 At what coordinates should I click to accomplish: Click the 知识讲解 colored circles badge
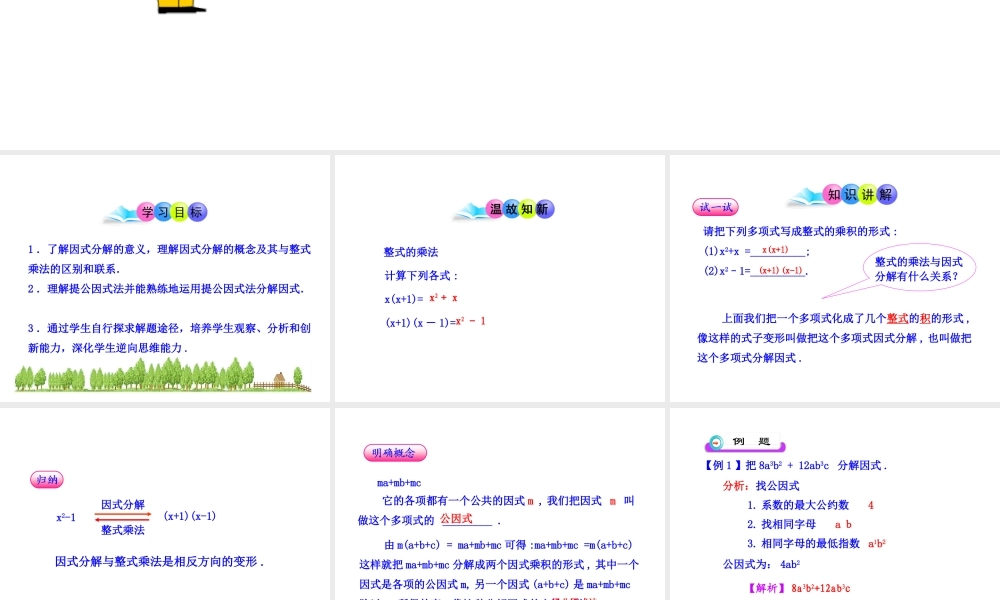coord(855,196)
